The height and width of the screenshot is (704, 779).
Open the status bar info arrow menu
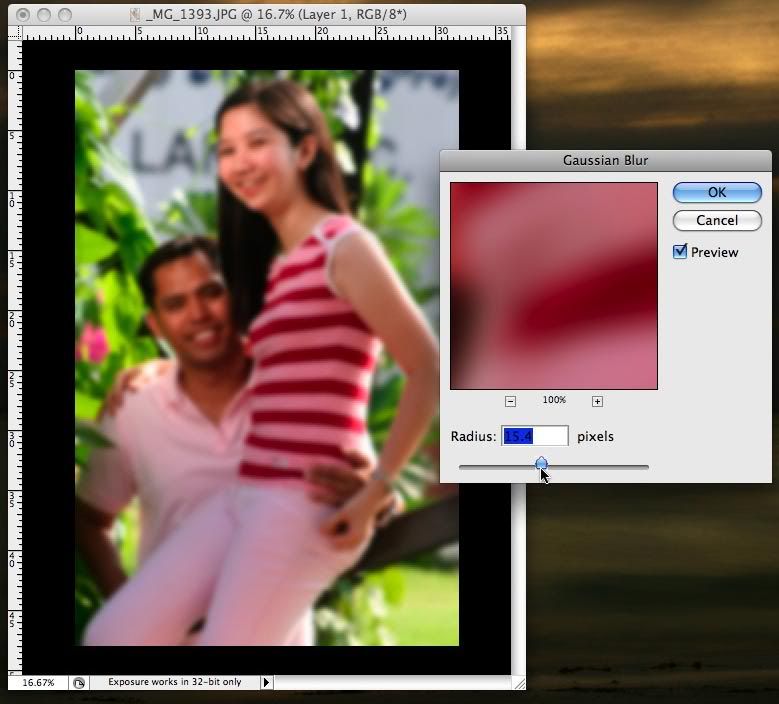click(266, 682)
